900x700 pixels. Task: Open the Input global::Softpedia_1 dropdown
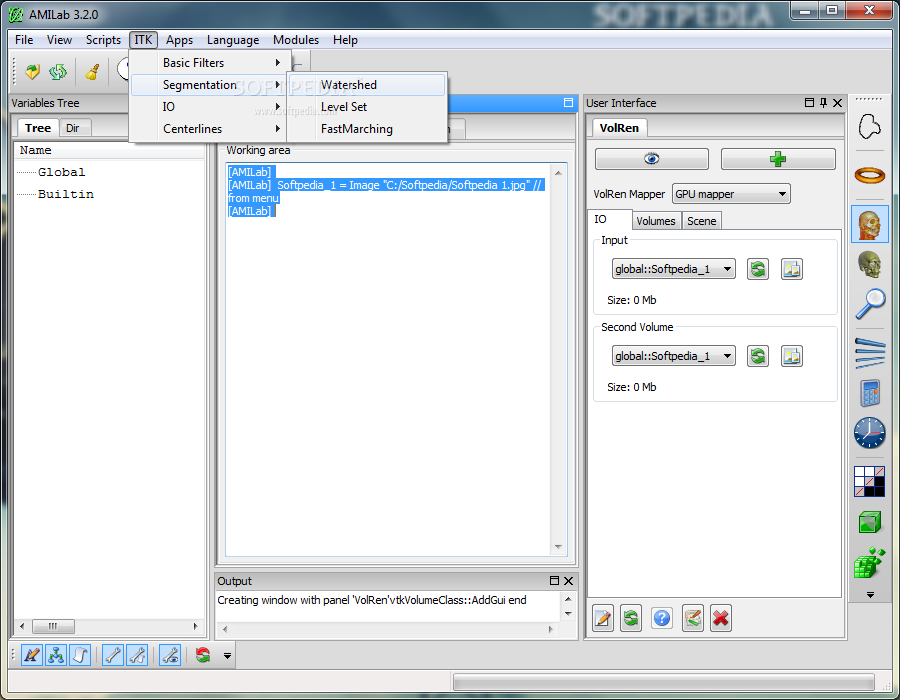673,269
